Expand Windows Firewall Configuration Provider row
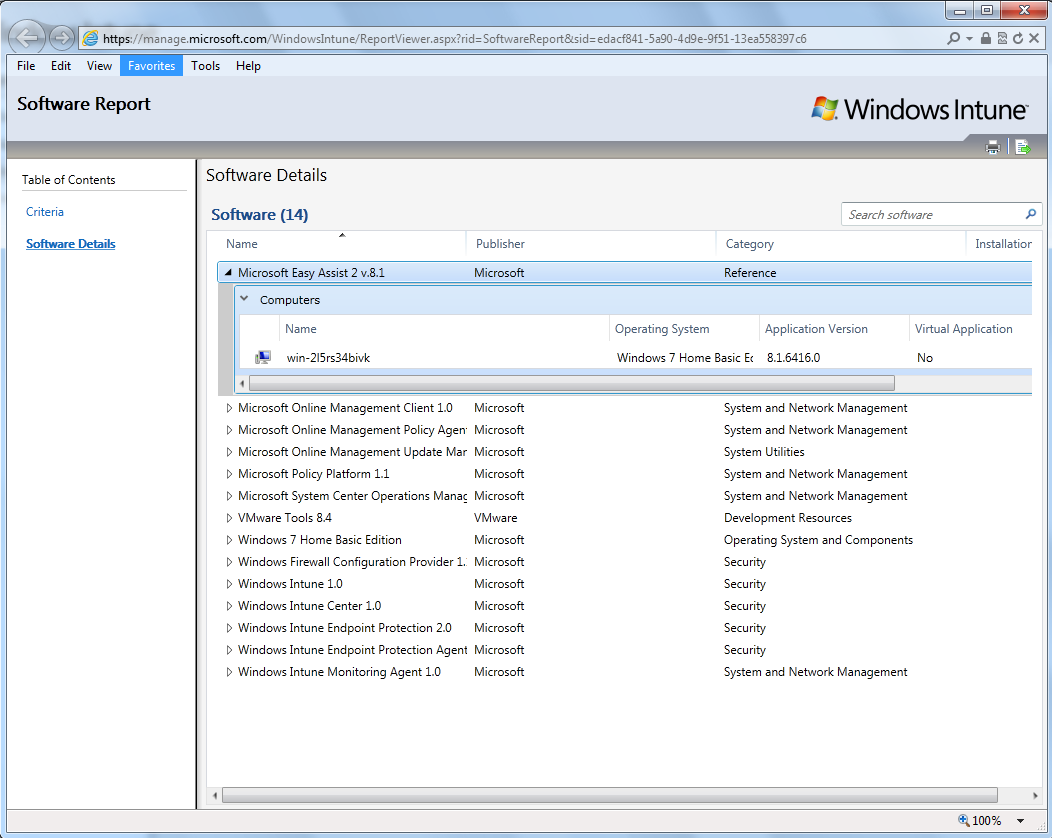The image size is (1052, 838). 229,562
